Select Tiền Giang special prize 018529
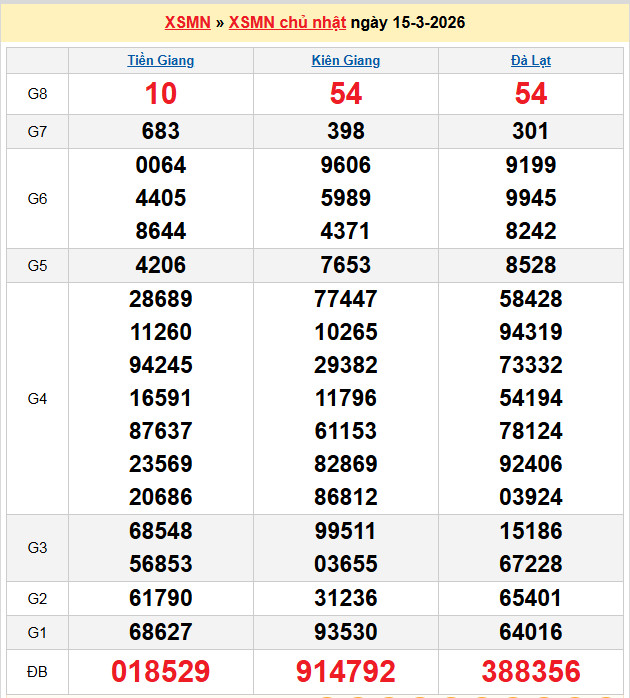The height and width of the screenshot is (698, 630). coord(161,671)
